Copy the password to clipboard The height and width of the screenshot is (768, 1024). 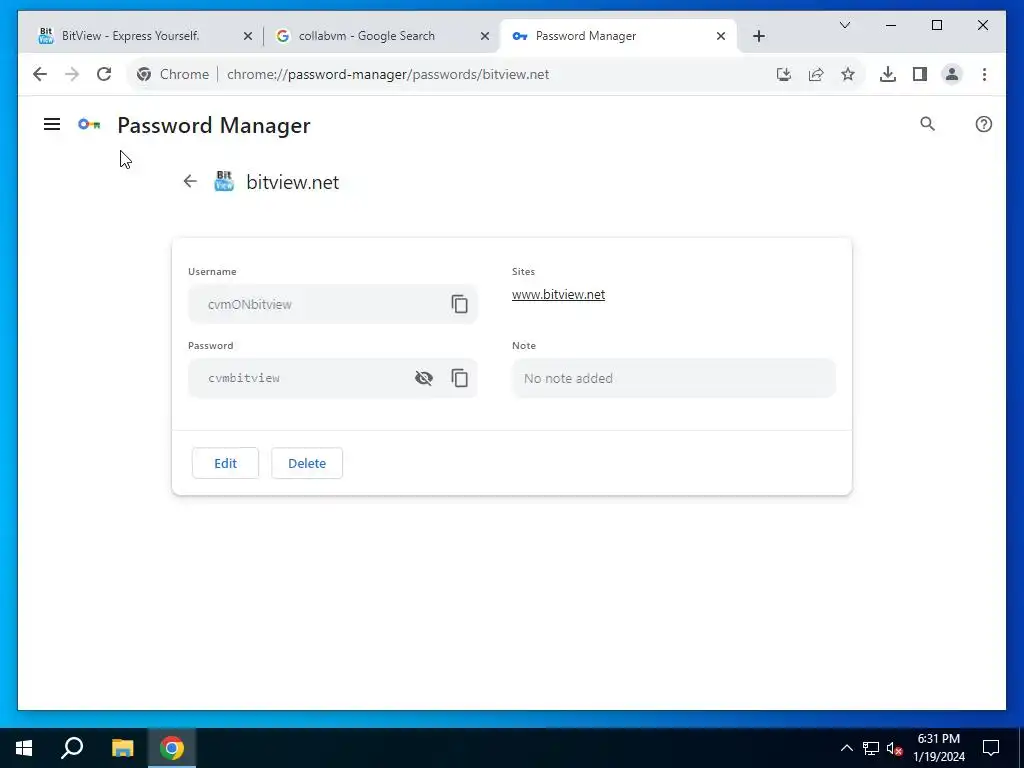point(460,378)
